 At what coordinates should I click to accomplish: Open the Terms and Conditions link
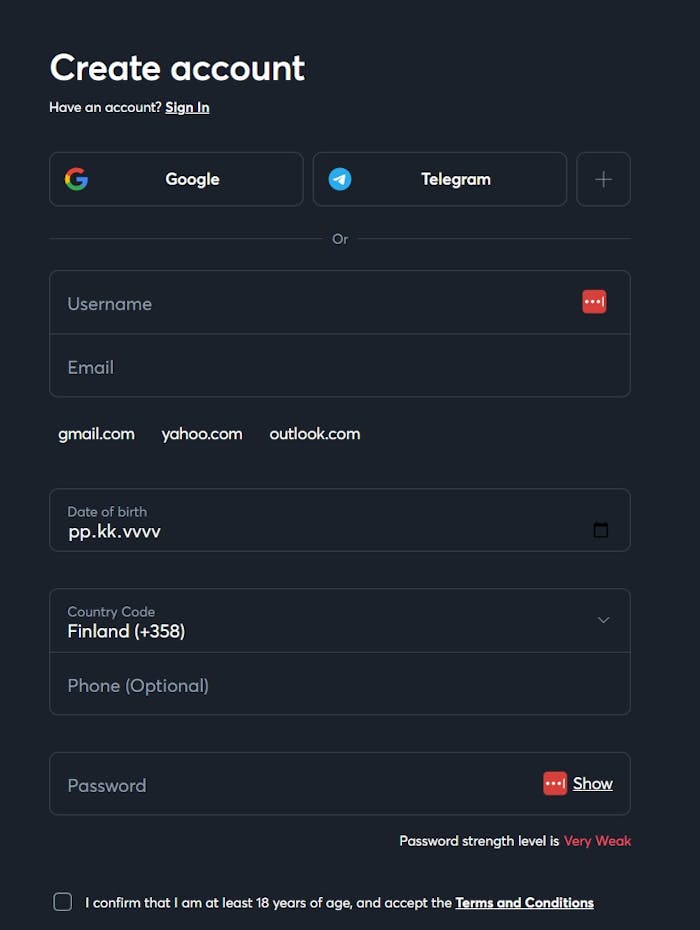point(524,902)
